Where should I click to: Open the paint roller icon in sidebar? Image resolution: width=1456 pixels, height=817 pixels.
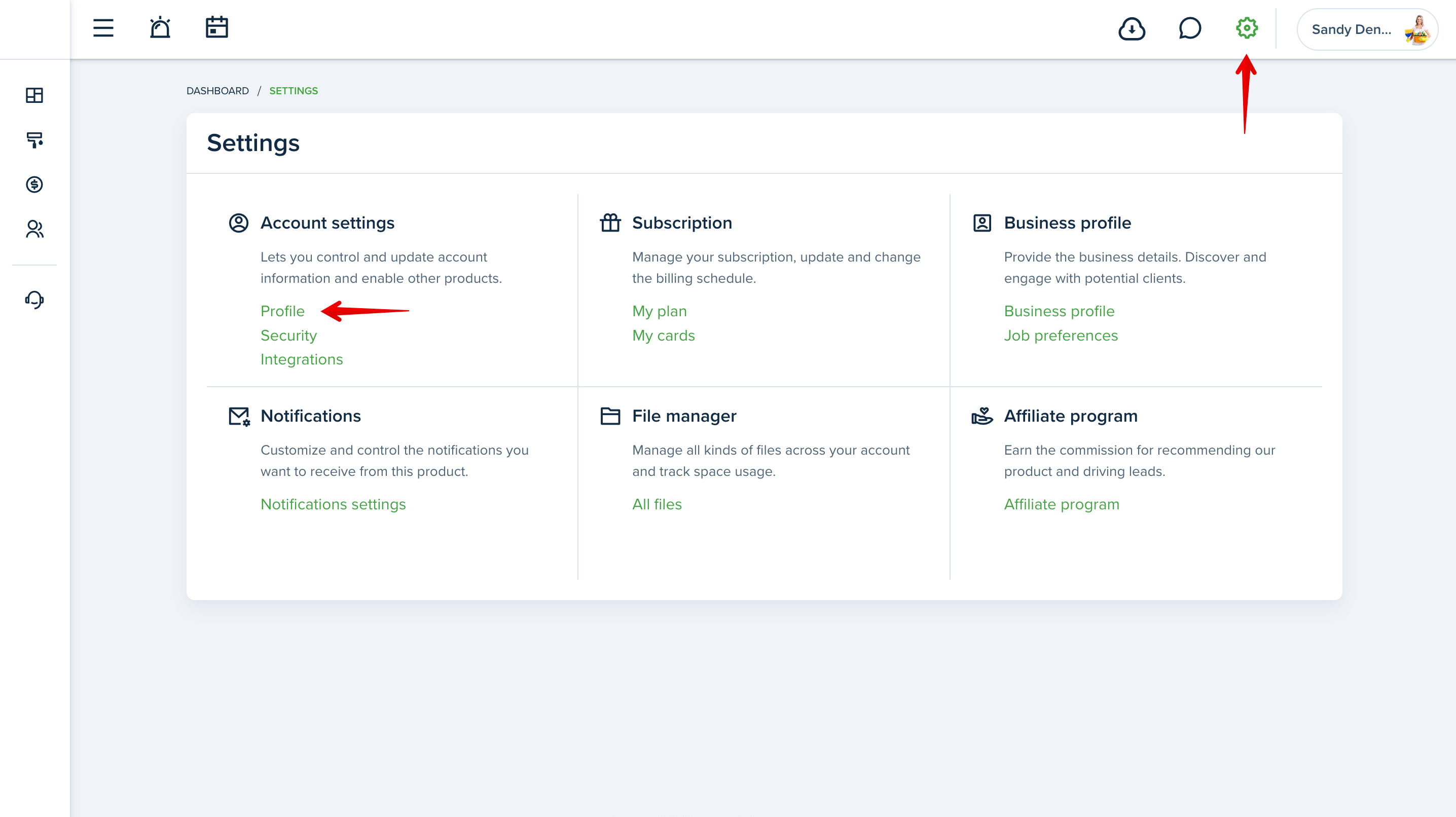click(34, 139)
